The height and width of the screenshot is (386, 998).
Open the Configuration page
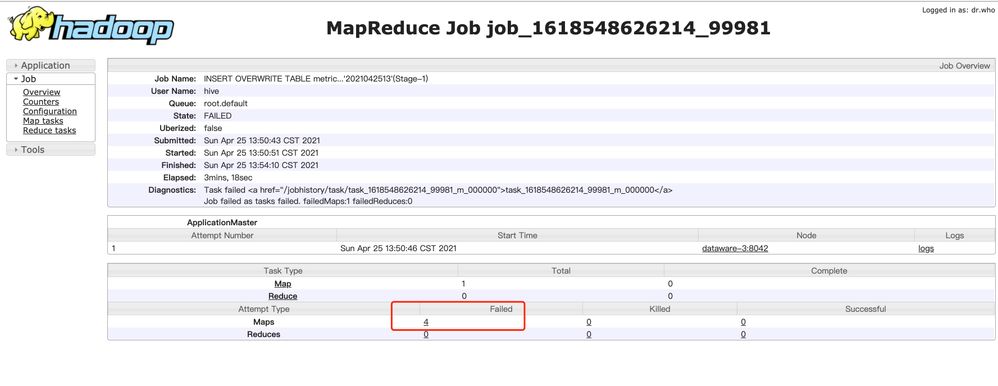tap(50, 111)
